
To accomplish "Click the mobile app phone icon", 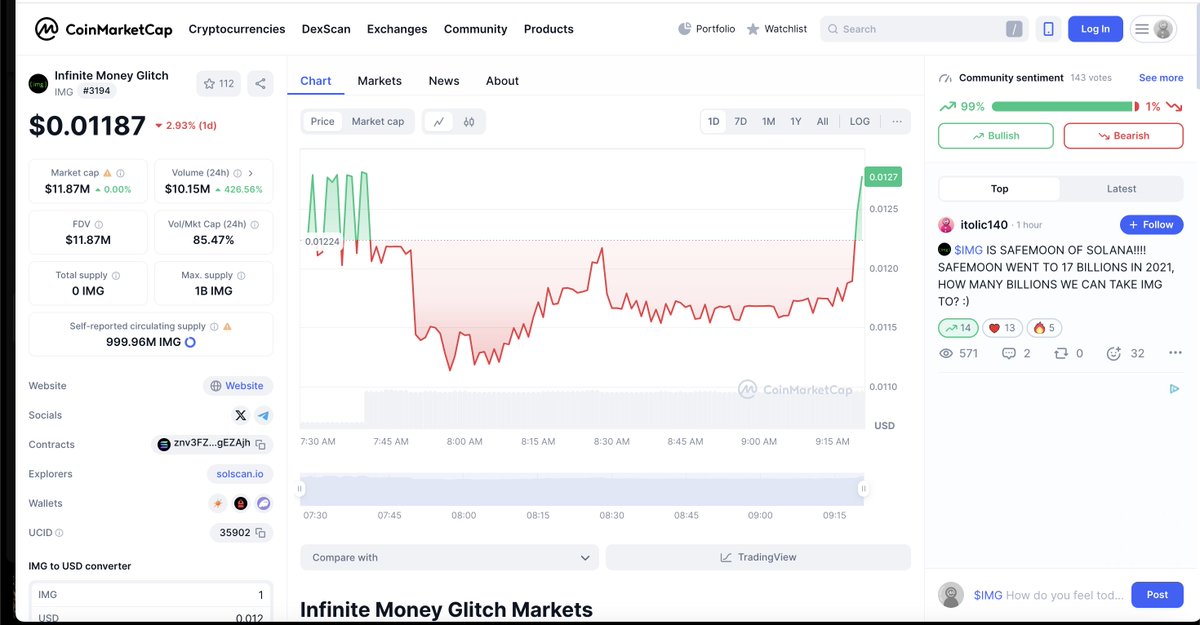I will point(1048,29).
